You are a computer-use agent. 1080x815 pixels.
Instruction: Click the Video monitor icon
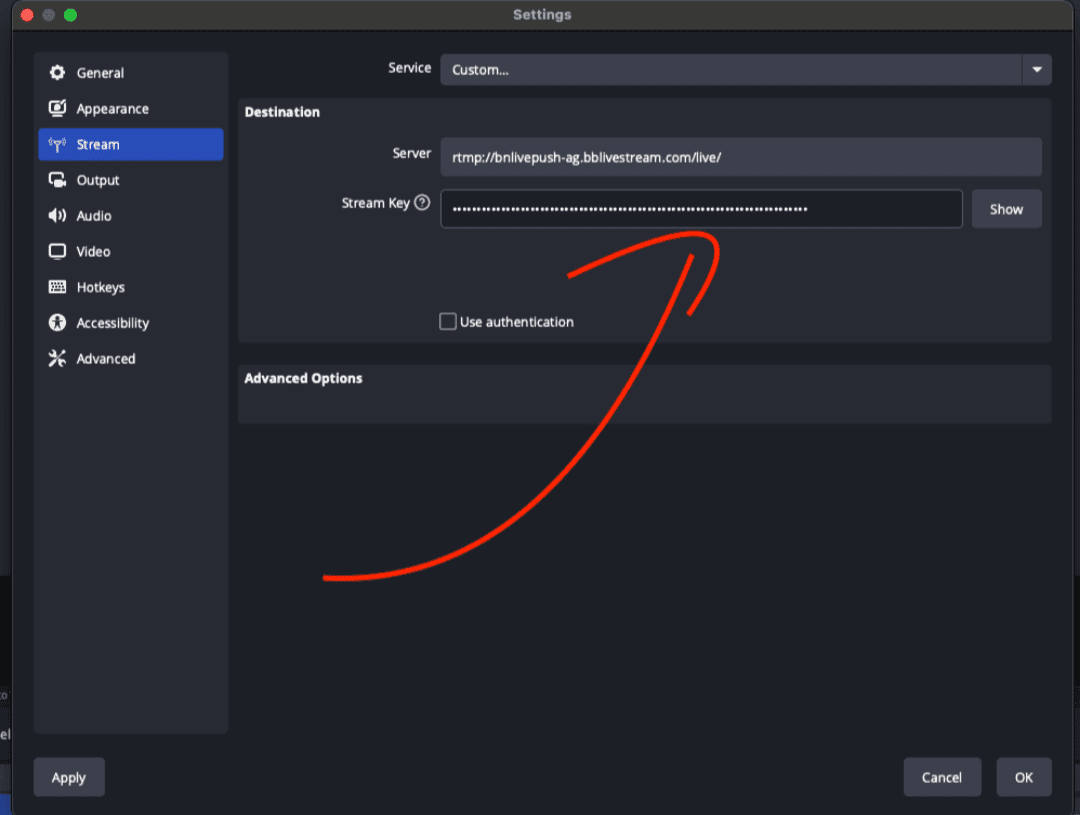click(57, 252)
